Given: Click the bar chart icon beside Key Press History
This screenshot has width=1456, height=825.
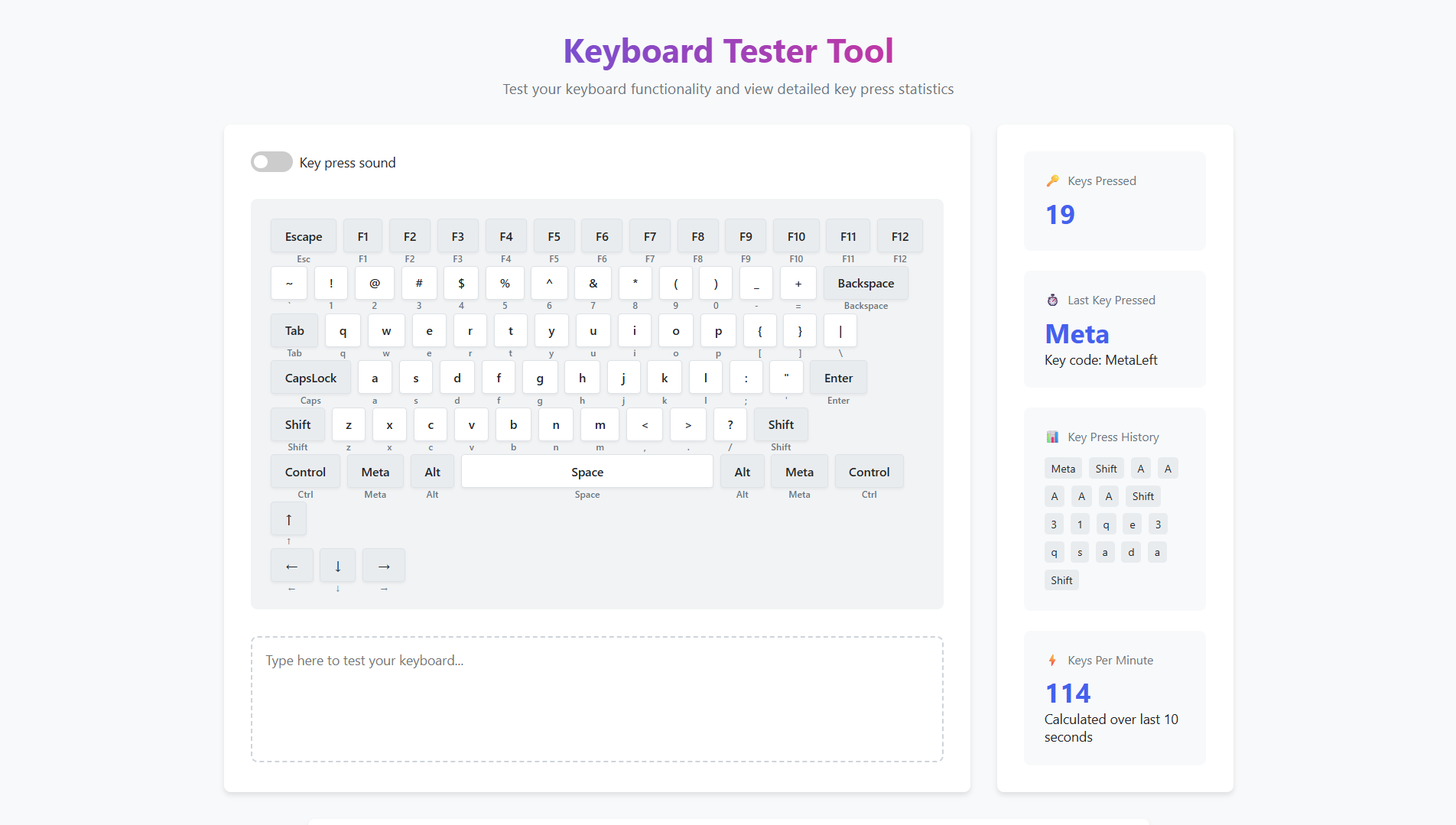Looking at the screenshot, I should (1052, 437).
